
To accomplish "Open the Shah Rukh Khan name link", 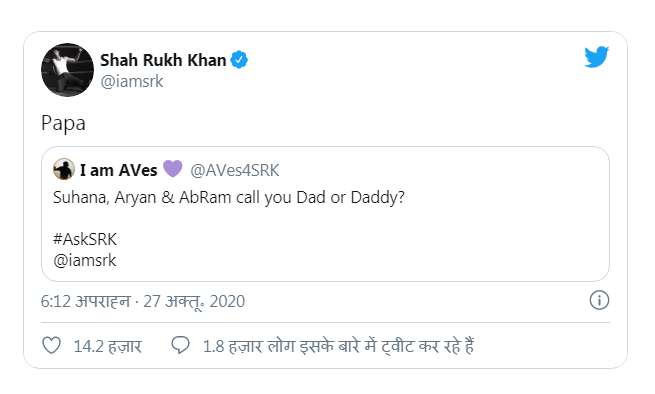I will pyautogui.click(x=163, y=60).
